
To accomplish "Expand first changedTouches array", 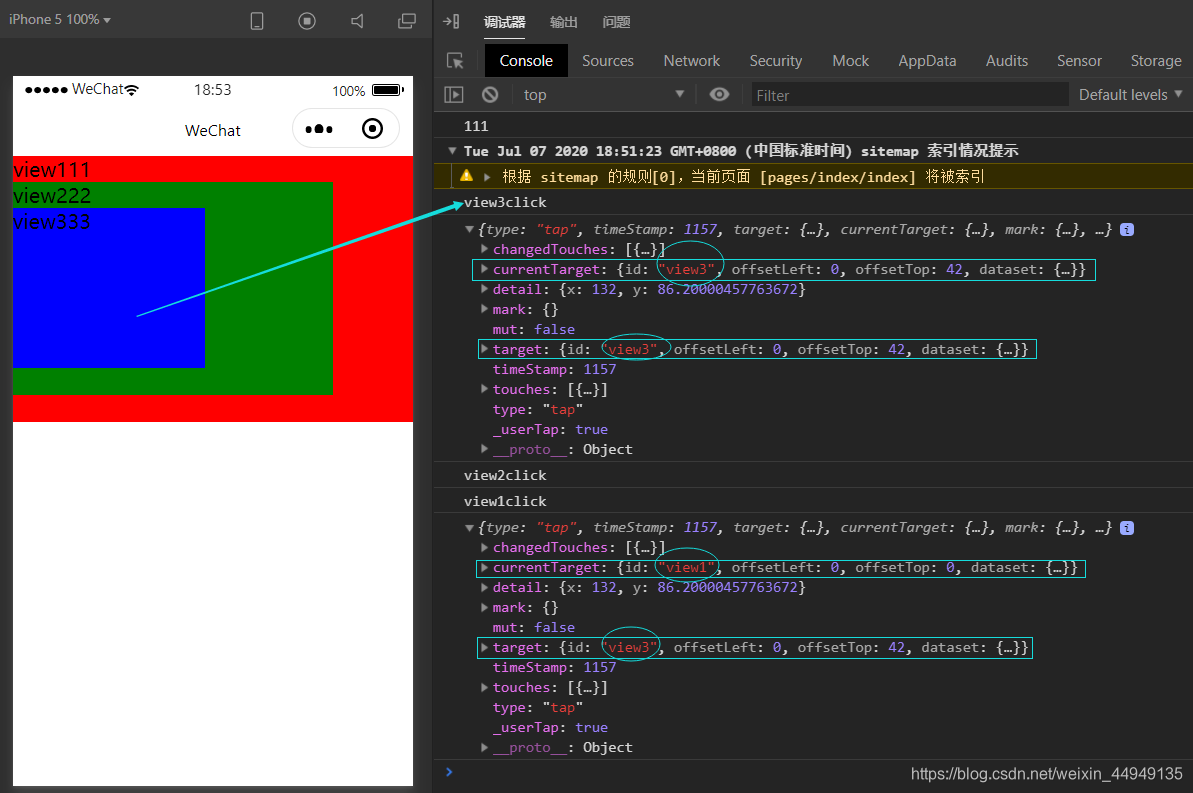I will (x=484, y=249).
